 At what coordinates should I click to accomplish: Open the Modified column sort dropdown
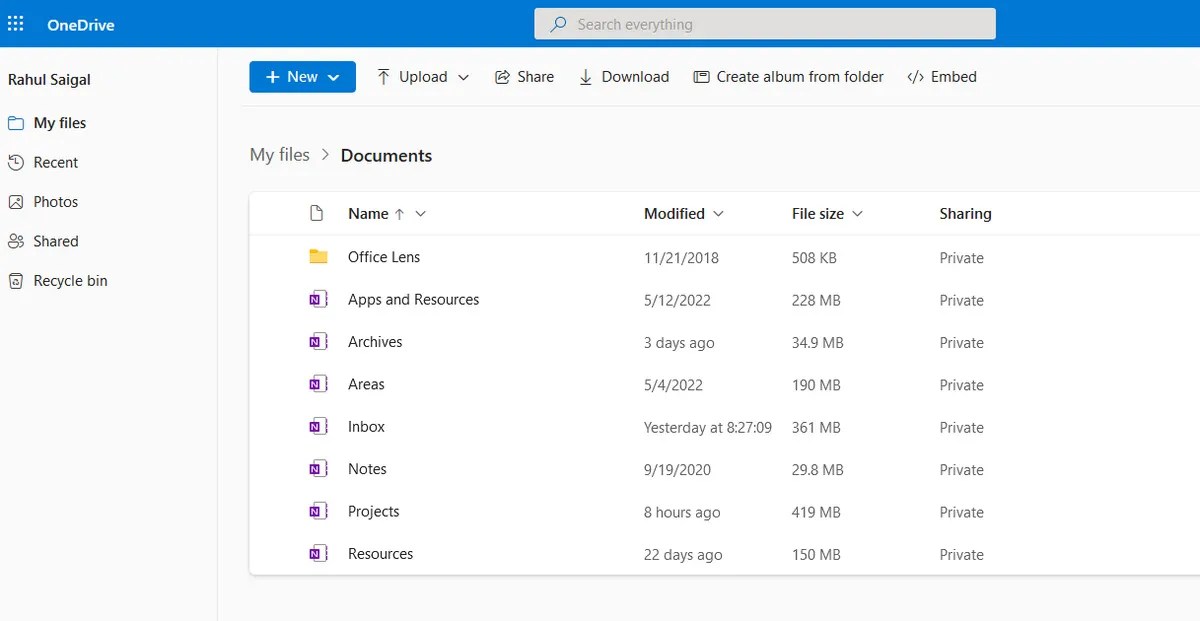(718, 213)
